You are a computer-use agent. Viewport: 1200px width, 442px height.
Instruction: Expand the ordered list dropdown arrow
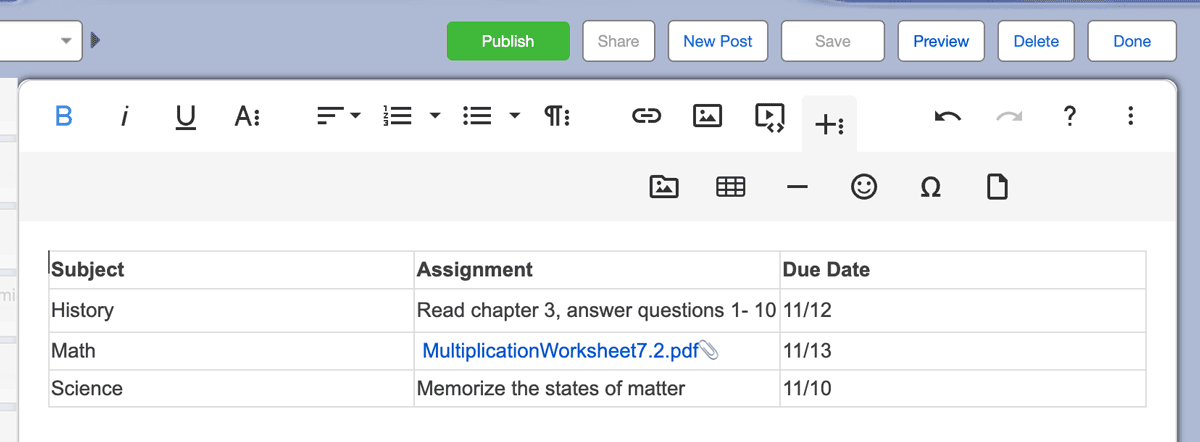point(435,117)
